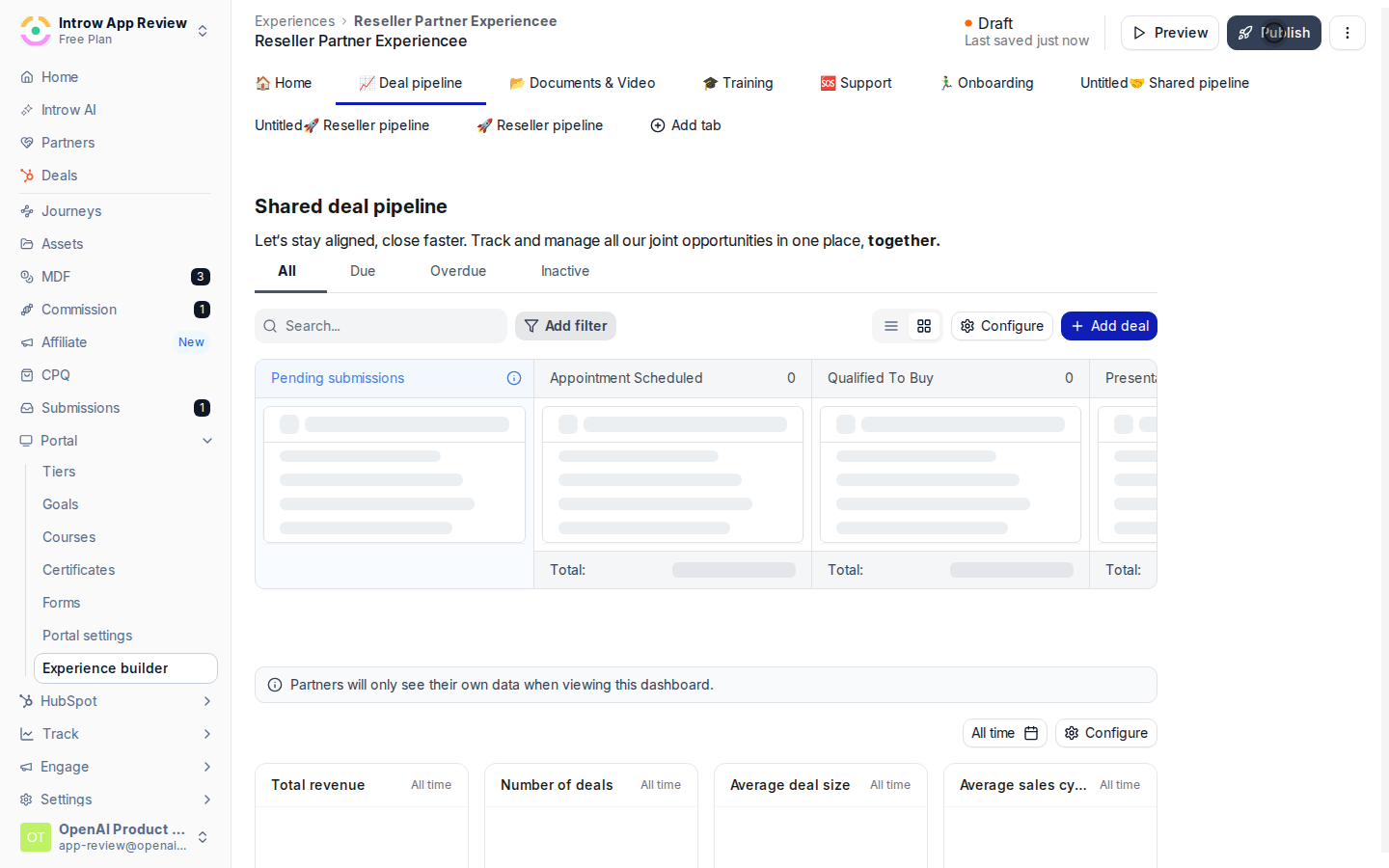Viewport: 1389px width, 868px height.
Task: Click the calendar icon in All time
Action: (1031, 733)
